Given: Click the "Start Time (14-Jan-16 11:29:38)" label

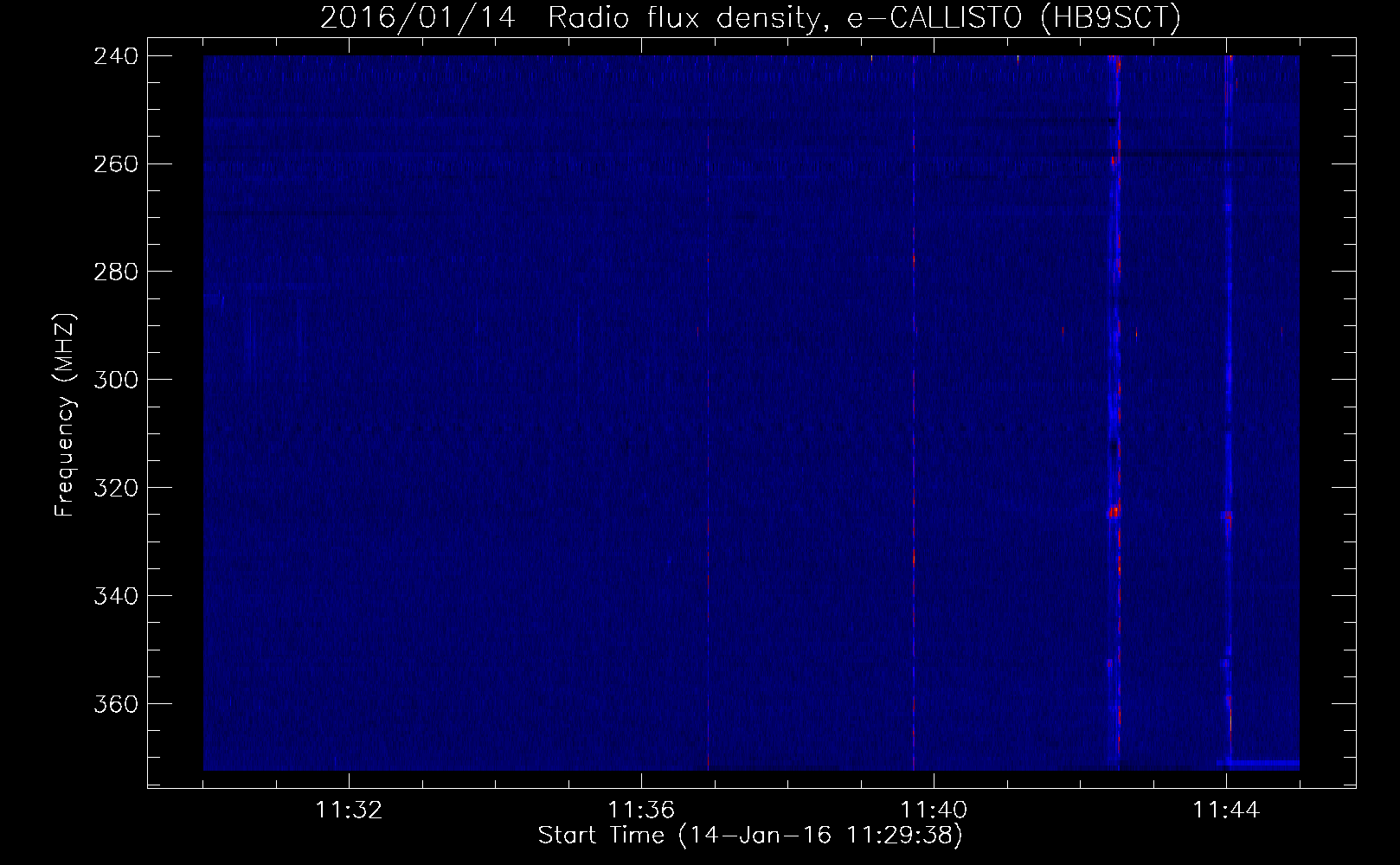Looking at the screenshot, I should coord(750,836).
